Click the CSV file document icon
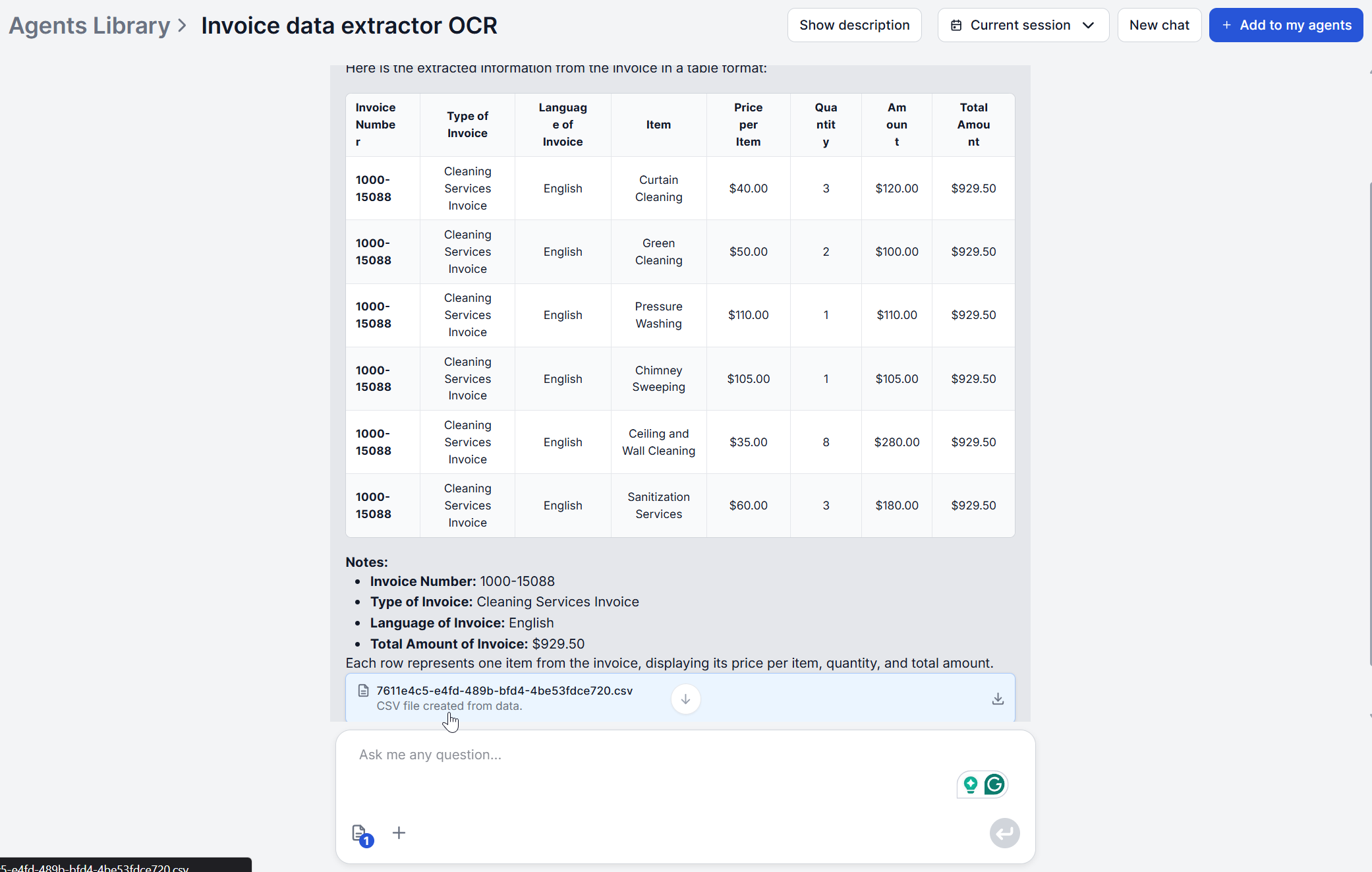Image resolution: width=1372 pixels, height=872 pixels. [363, 691]
